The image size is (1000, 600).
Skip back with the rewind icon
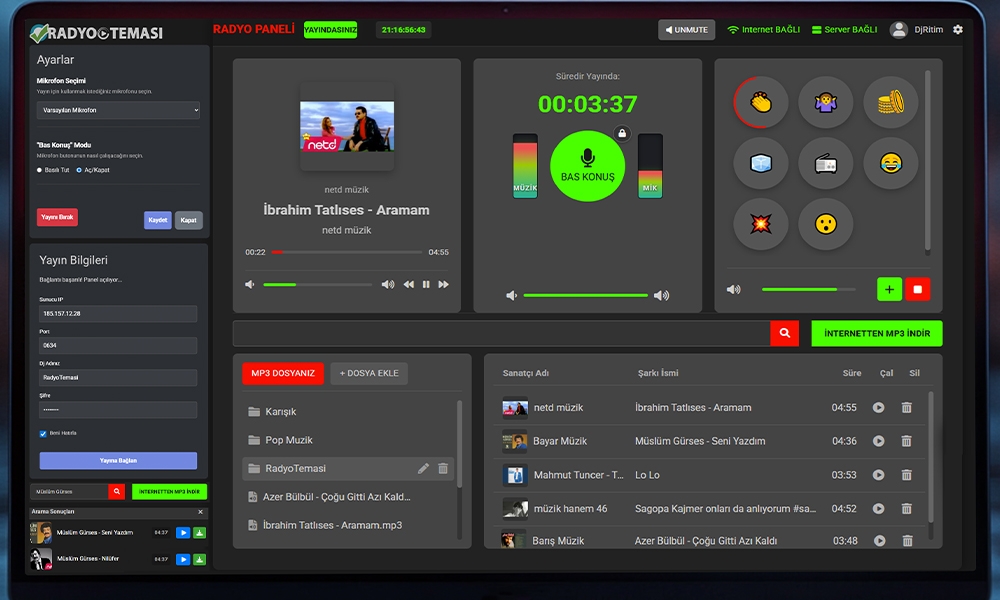(408, 284)
